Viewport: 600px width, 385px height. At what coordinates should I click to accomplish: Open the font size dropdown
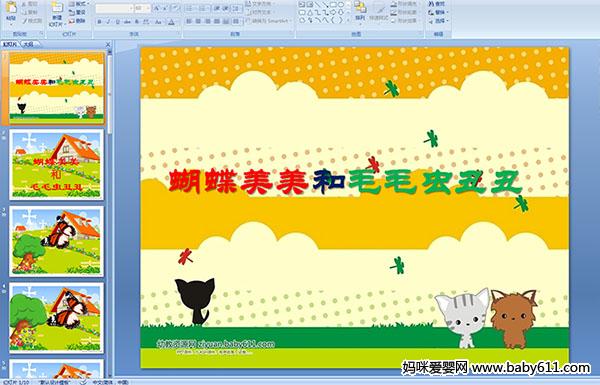pyautogui.click(x=143, y=8)
